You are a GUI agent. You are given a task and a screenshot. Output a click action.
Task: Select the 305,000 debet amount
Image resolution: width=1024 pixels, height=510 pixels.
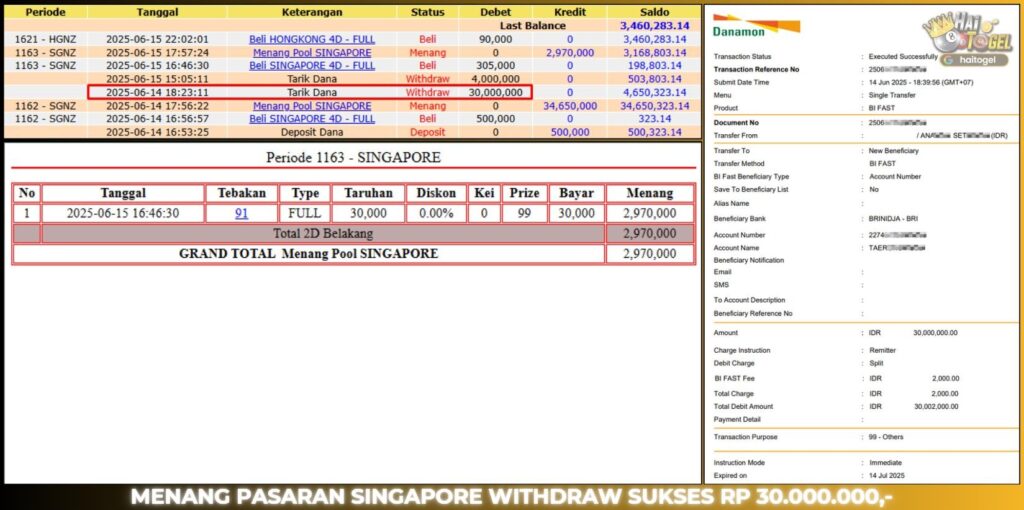tap(496, 66)
